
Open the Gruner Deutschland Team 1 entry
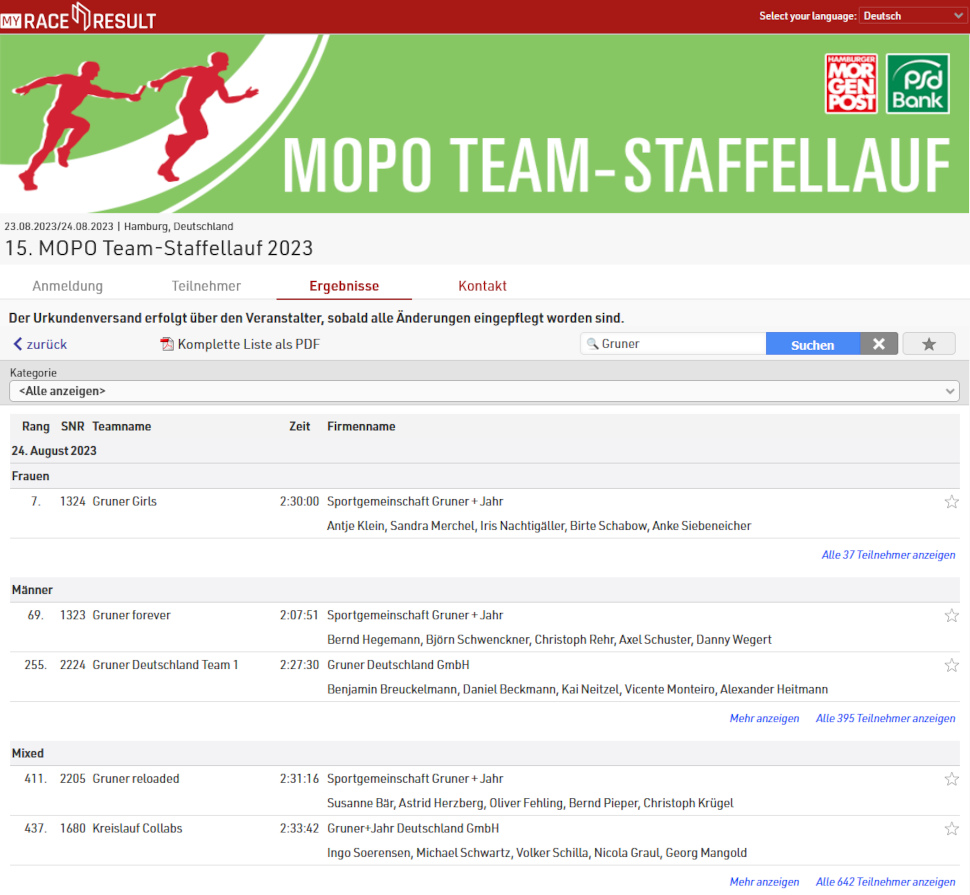pos(165,664)
